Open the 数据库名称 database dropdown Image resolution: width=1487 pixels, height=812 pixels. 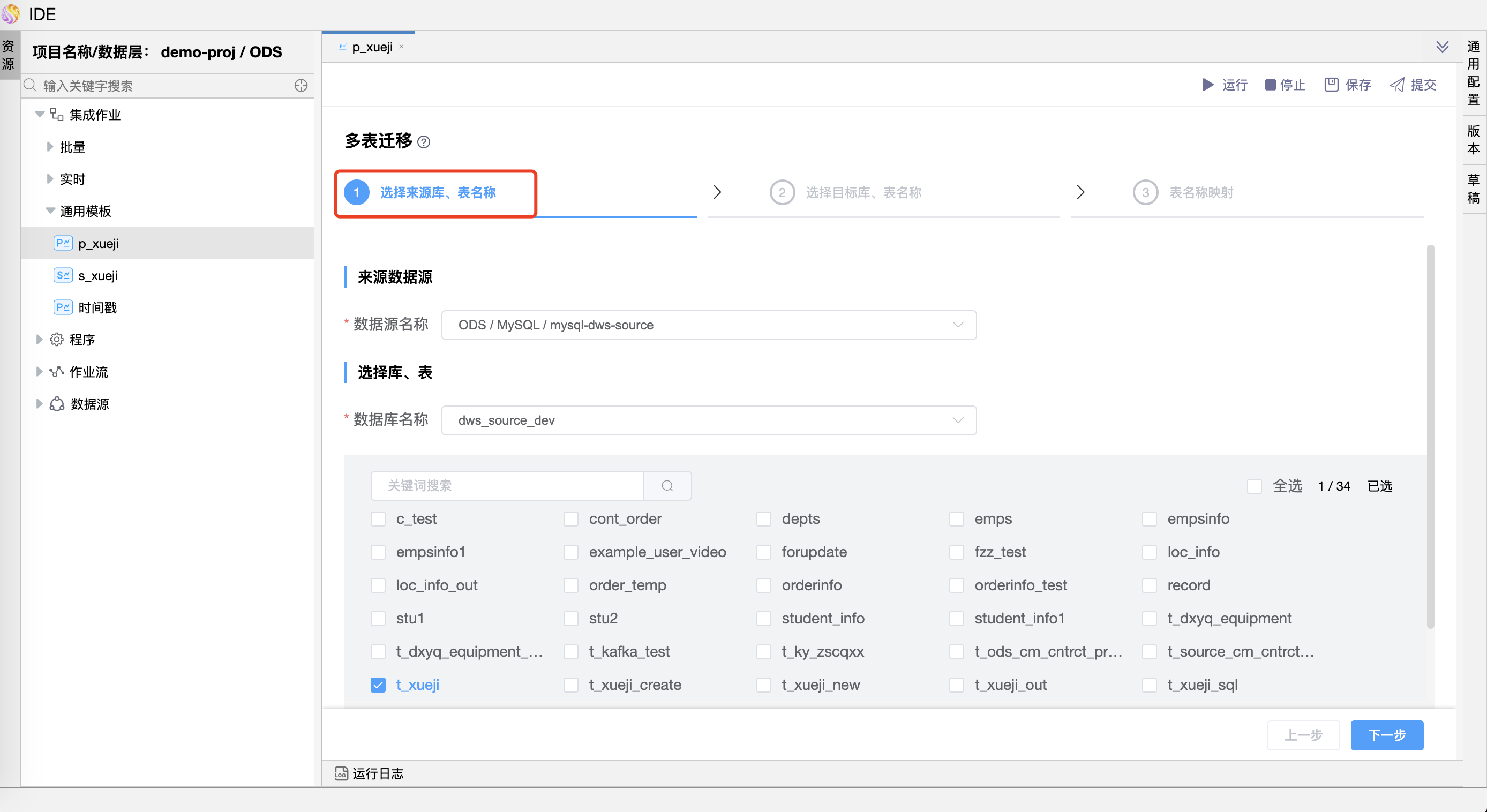click(x=708, y=420)
